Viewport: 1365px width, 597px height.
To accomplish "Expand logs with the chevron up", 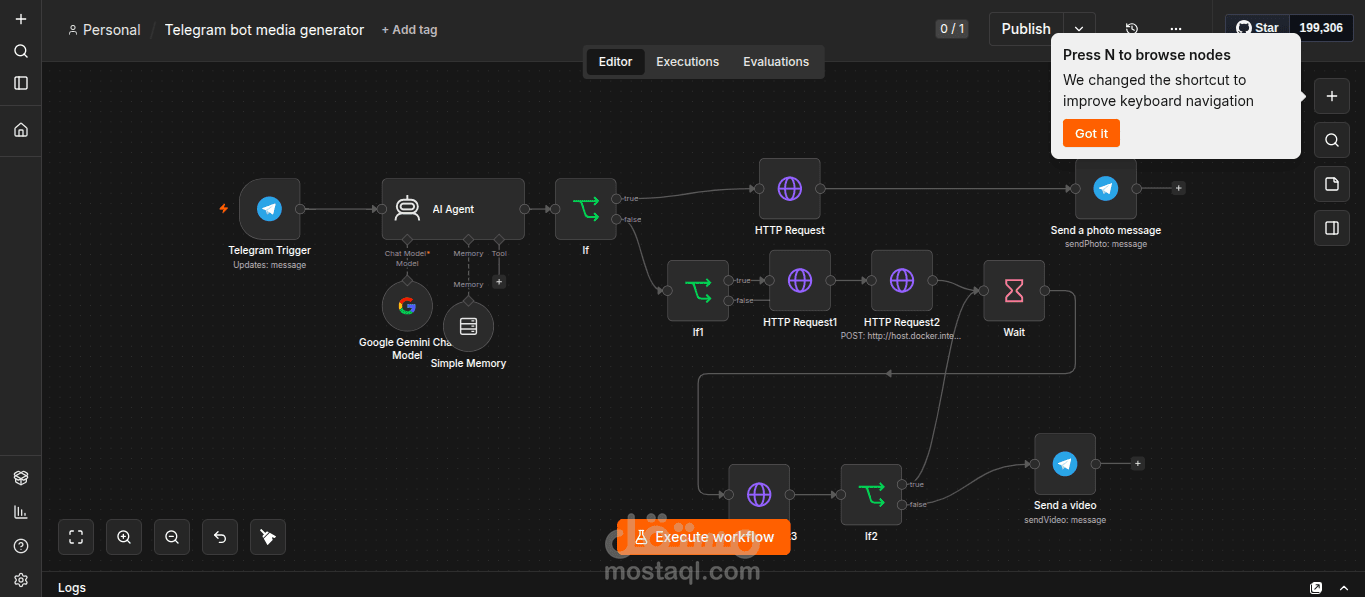I will click(1346, 587).
